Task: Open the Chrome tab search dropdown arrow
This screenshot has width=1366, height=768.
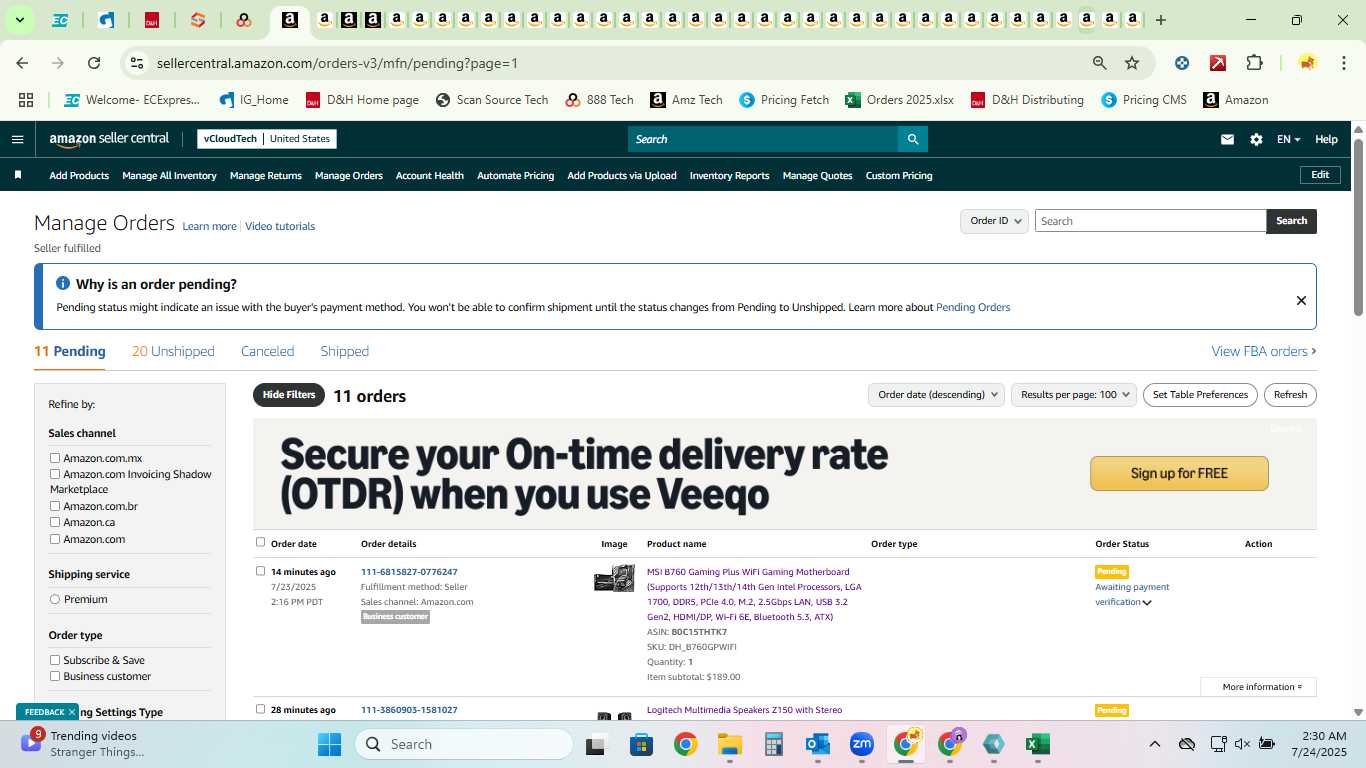Action: tap(19, 20)
